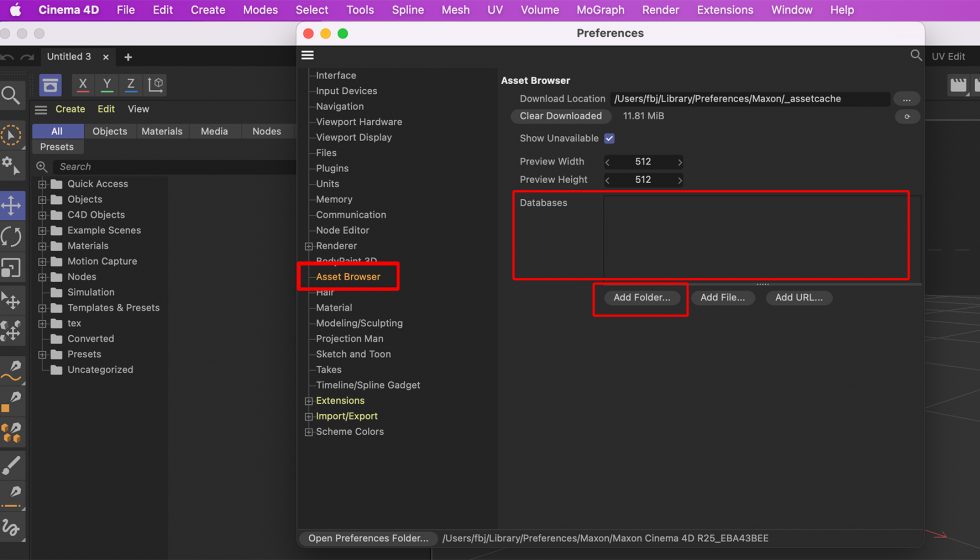Click the search magnifier in Preferences window

(916, 55)
